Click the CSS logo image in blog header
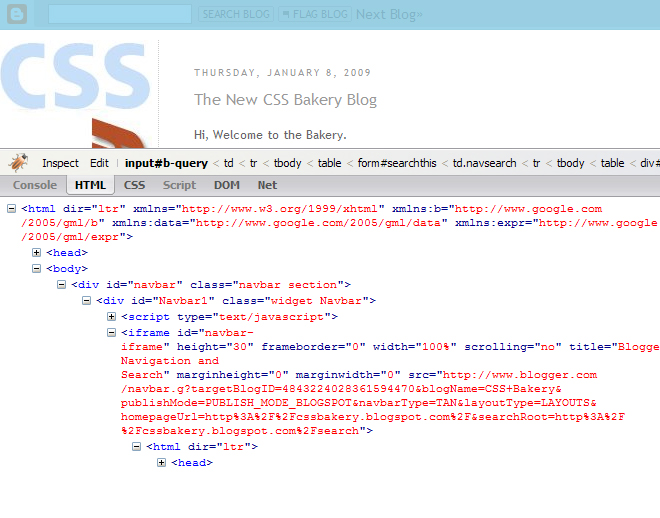 coord(76,76)
